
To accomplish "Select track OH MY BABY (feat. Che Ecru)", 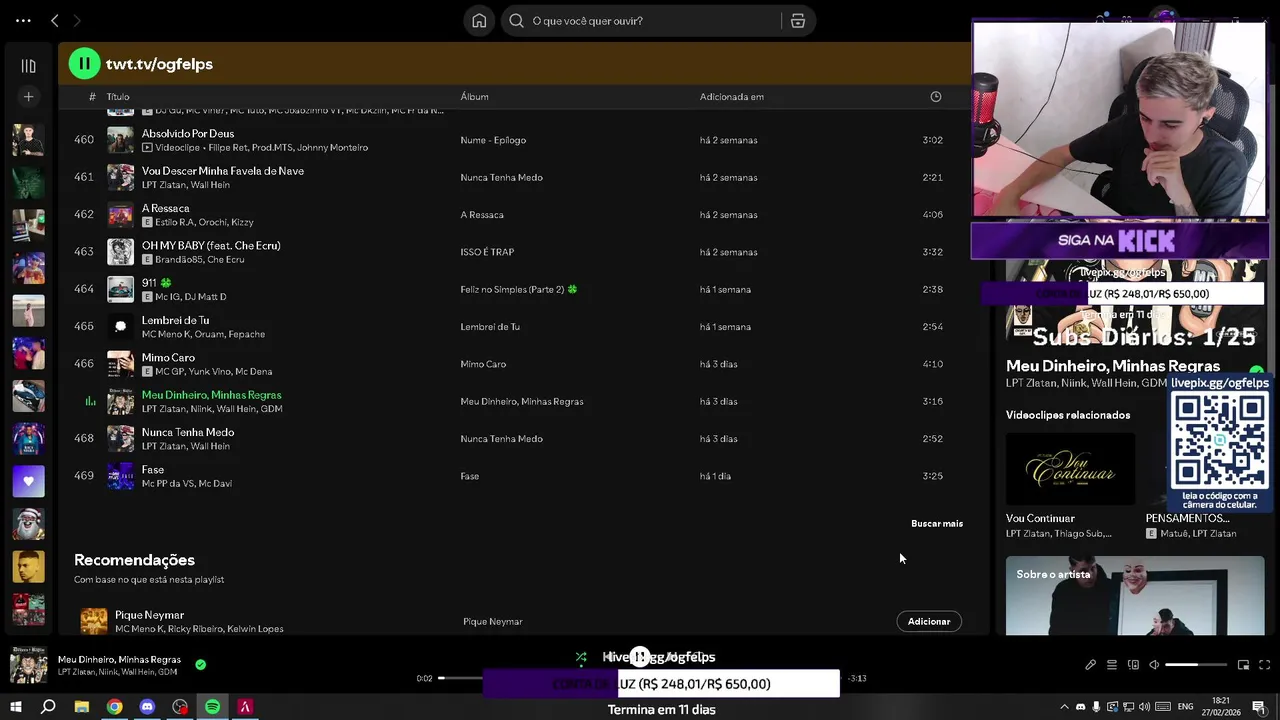I will pos(211,245).
